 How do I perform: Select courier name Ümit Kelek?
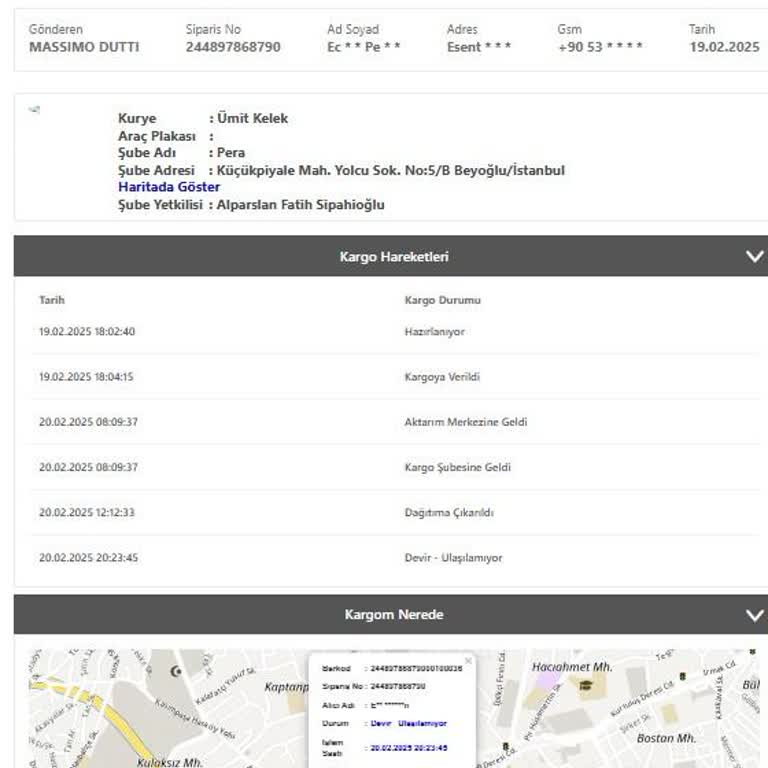click(252, 119)
